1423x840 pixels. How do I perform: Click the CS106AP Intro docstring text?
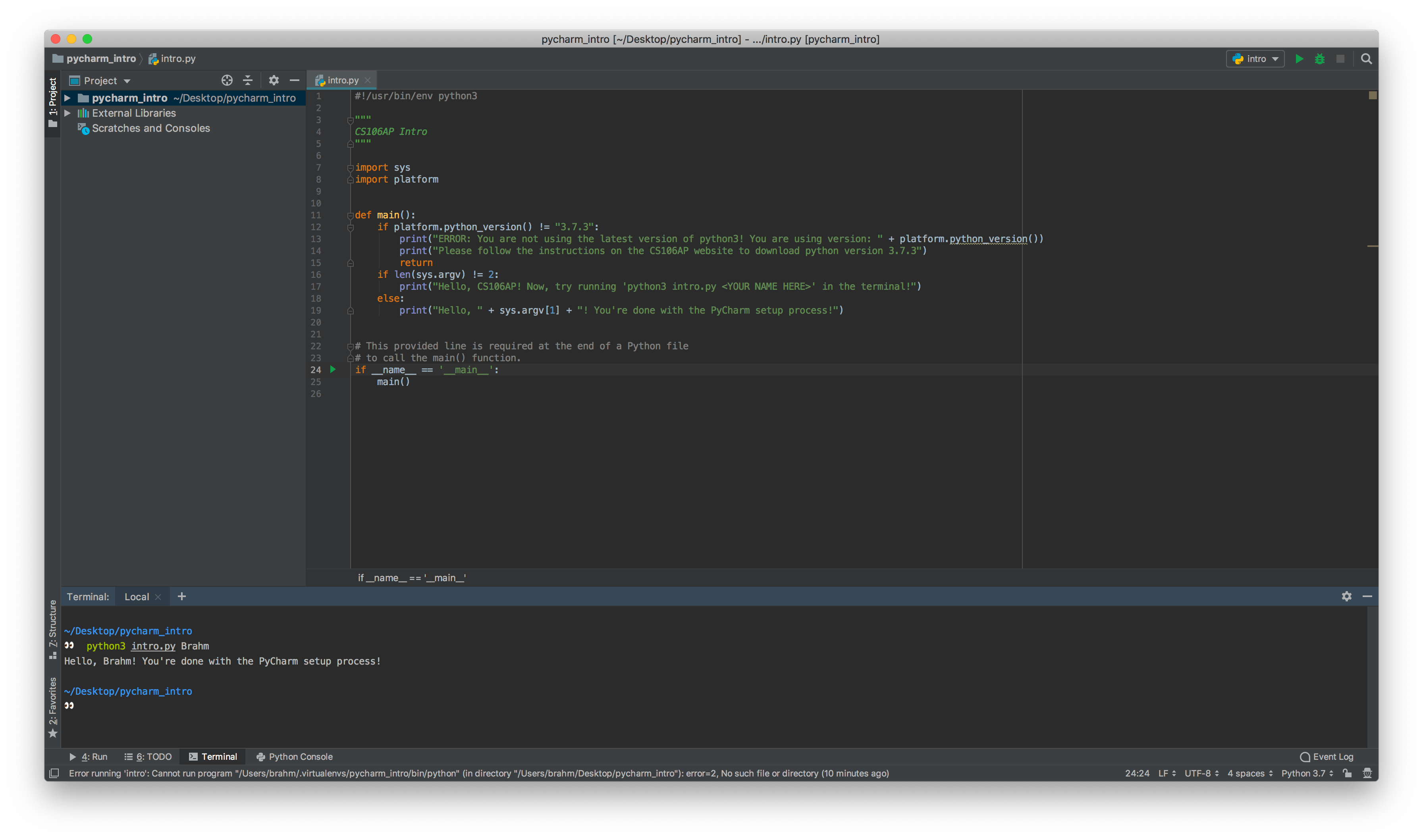point(391,131)
